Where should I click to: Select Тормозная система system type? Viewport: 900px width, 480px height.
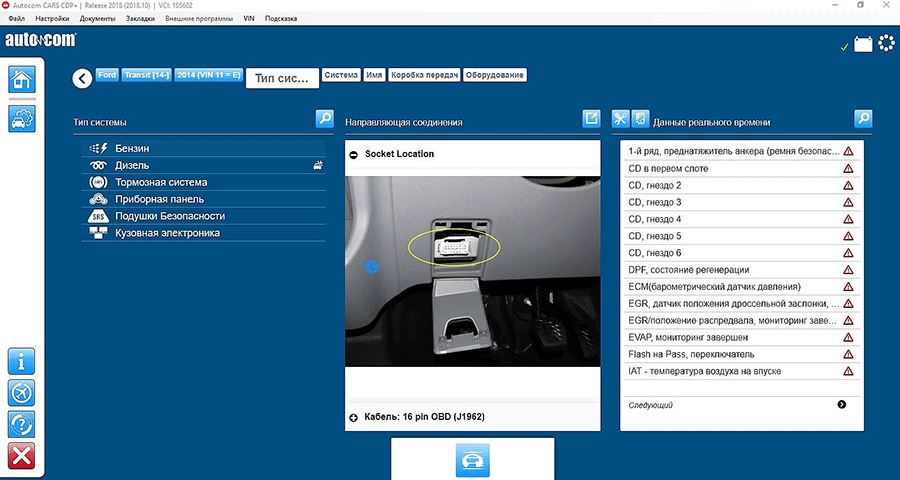point(203,182)
